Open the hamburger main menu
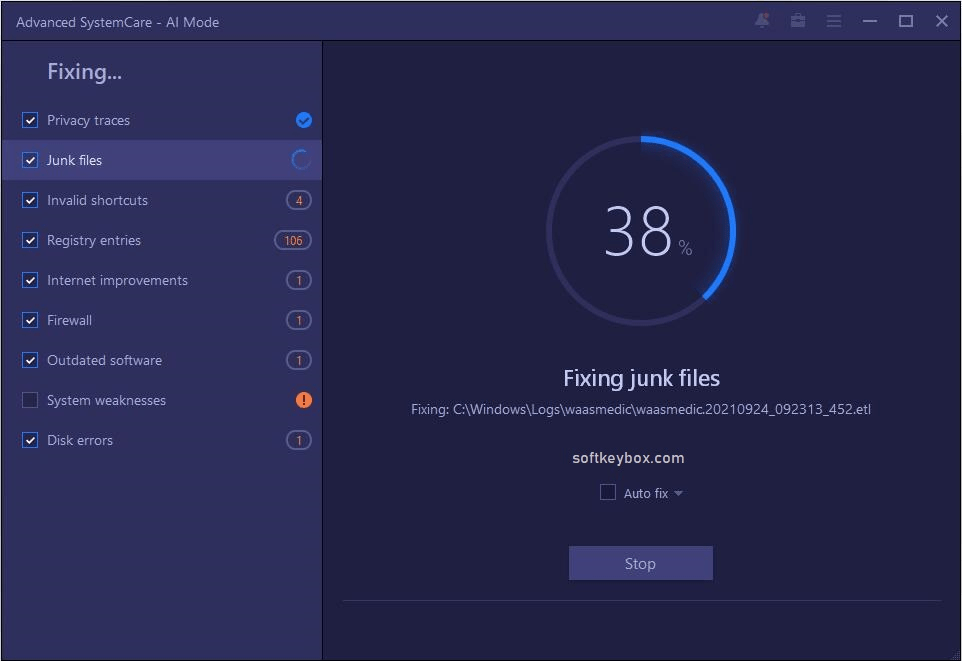The image size is (962, 661). click(x=833, y=20)
